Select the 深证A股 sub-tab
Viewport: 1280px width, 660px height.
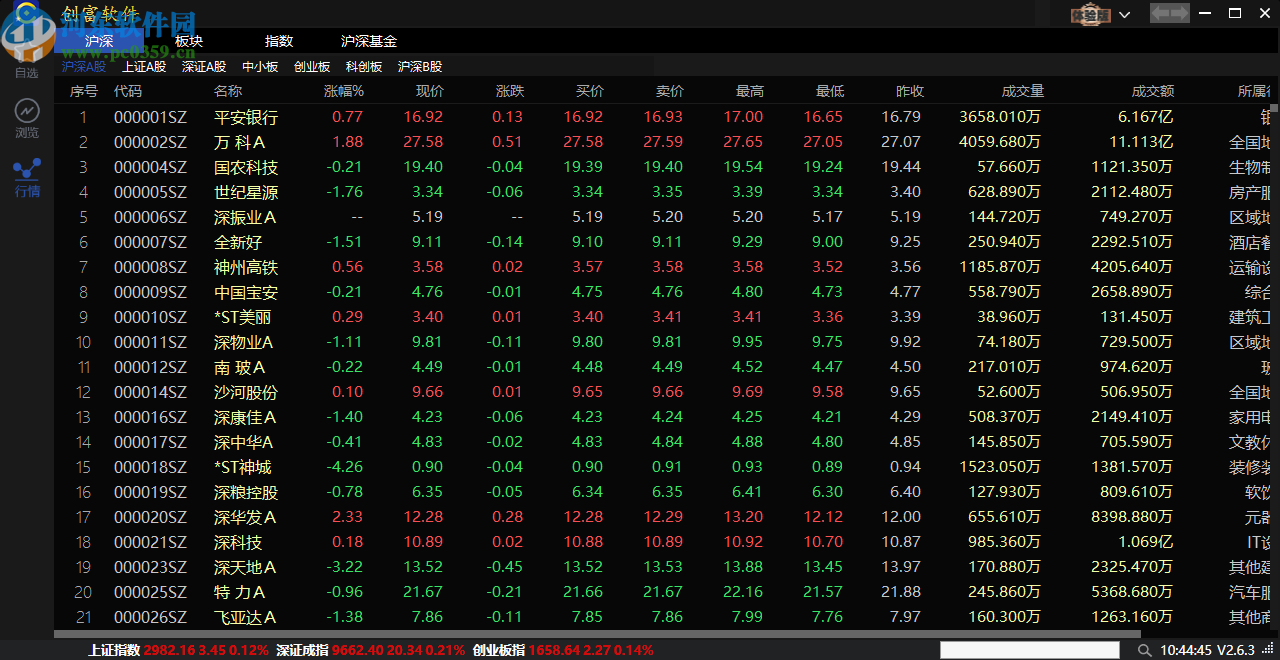(204, 67)
